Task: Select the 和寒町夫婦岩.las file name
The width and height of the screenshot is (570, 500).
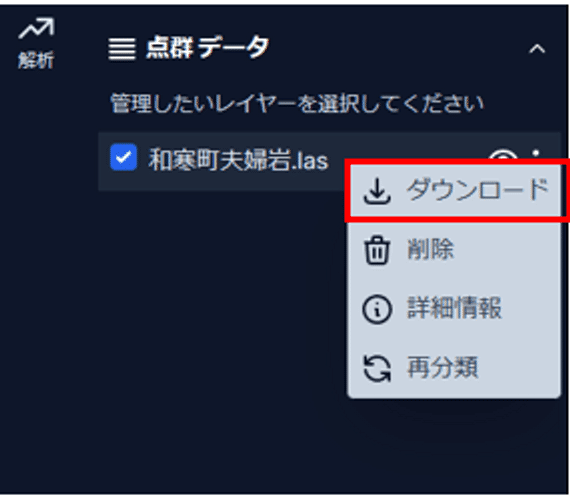Action: pos(238,160)
